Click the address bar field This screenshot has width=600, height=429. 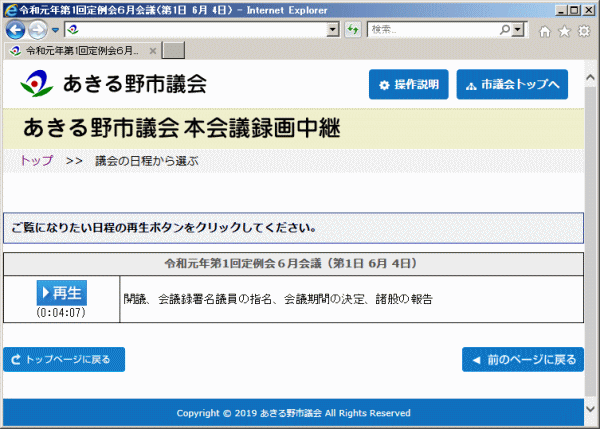point(196,29)
